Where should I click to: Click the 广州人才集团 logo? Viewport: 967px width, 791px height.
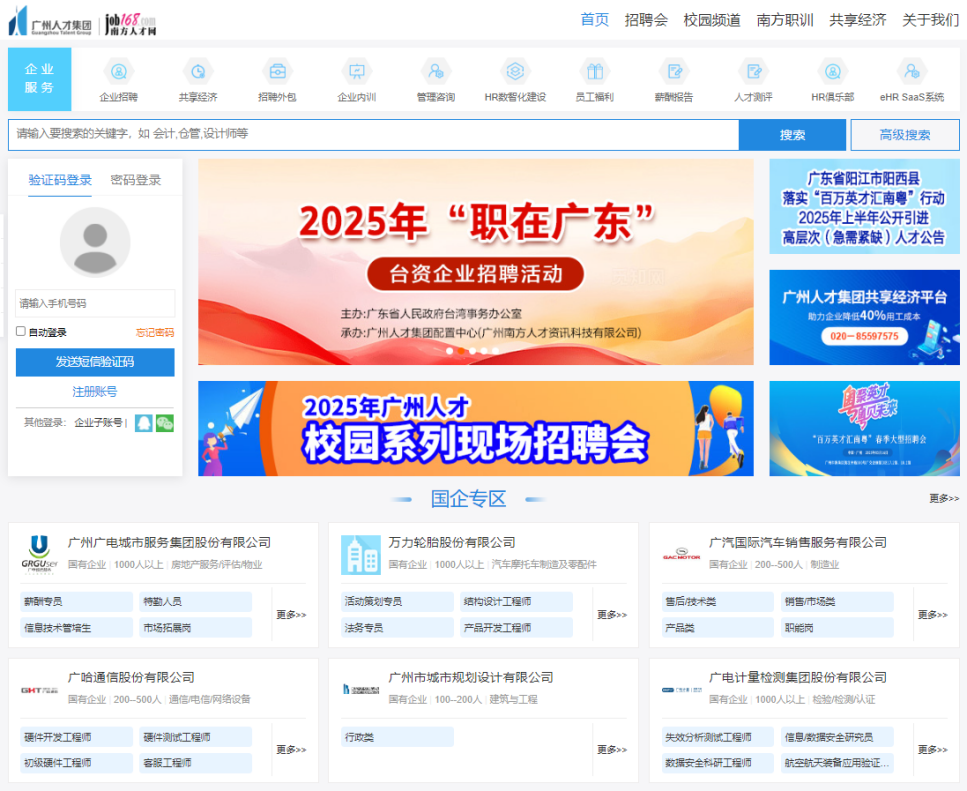click(x=50, y=22)
